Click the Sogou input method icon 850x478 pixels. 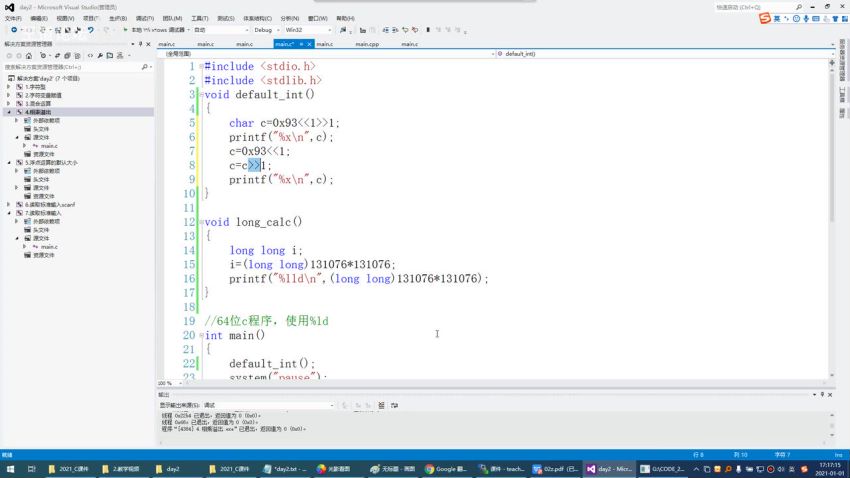tap(765, 18)
